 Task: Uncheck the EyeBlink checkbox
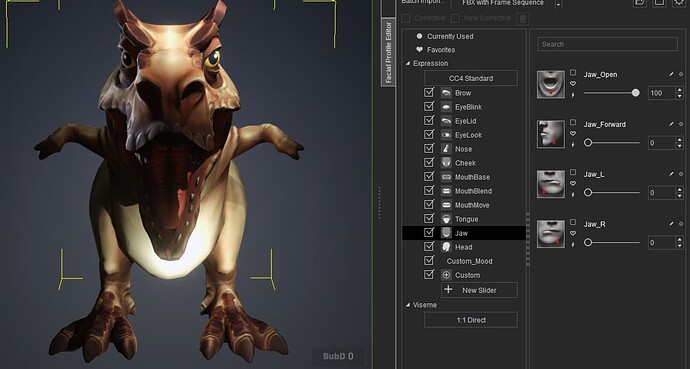coord(429,107)
